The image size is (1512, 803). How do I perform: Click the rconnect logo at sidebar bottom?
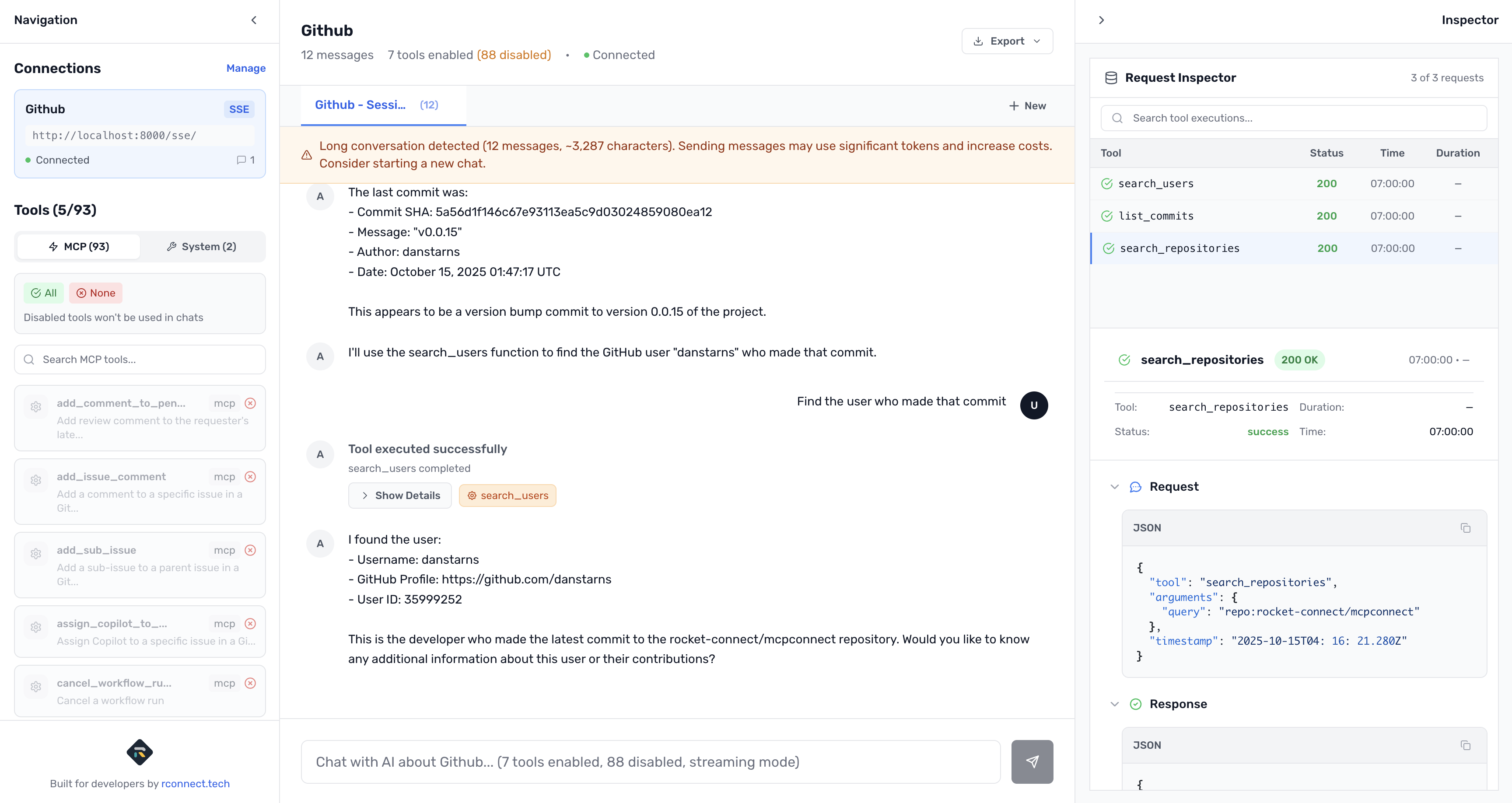(x=140, y=753)
